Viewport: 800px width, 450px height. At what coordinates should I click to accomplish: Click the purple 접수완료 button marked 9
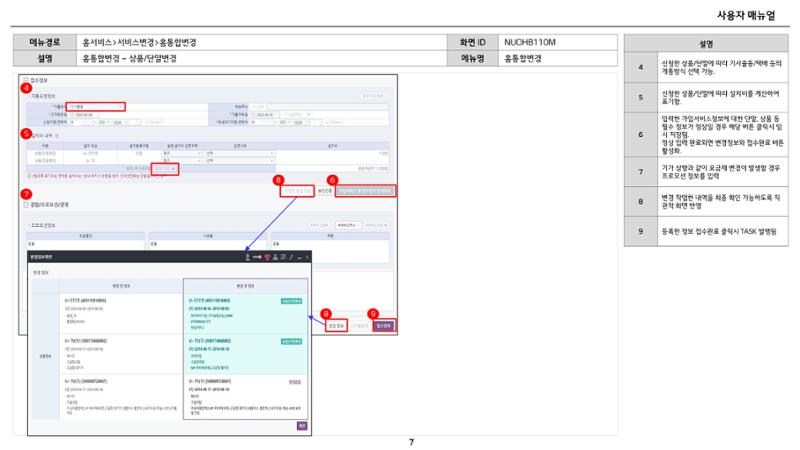pyautogui.click(x=384, y=326)
